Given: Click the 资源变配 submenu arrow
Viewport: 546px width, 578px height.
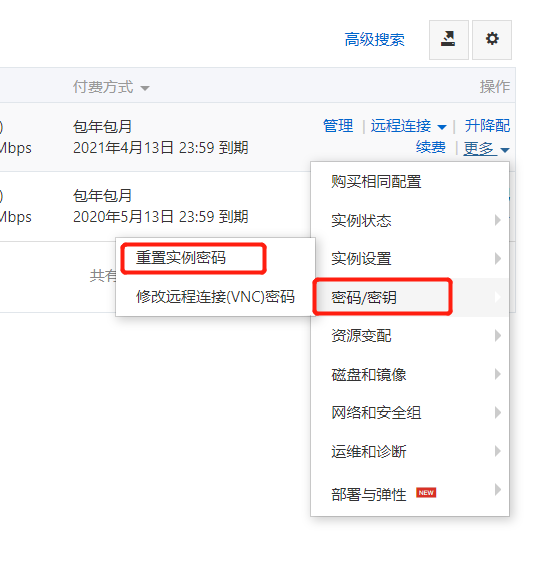Looking at the screenshot, I should pos(498,335).
